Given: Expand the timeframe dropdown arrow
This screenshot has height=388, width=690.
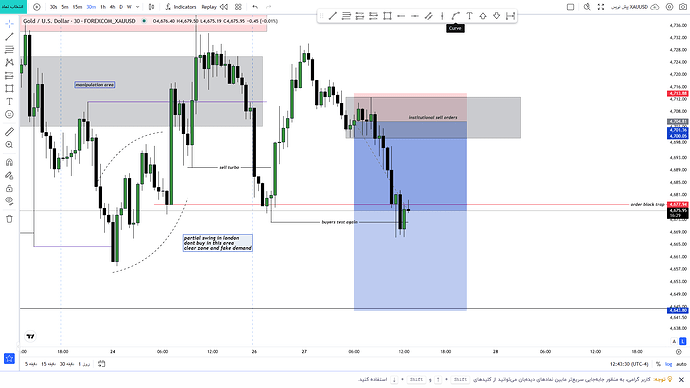Looking at the screenshot, I should click(x=138, y=7).
